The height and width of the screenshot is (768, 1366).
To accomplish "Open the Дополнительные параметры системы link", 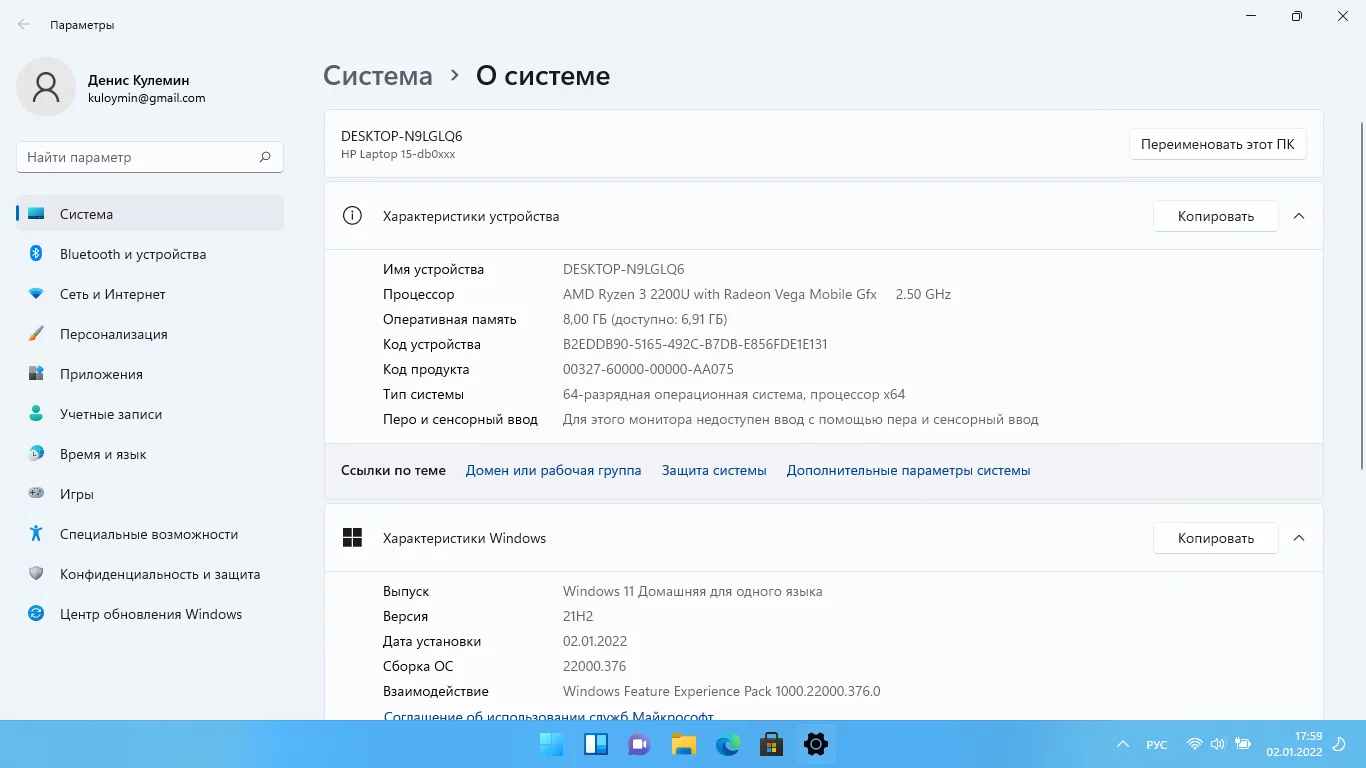I will (909, 470).
